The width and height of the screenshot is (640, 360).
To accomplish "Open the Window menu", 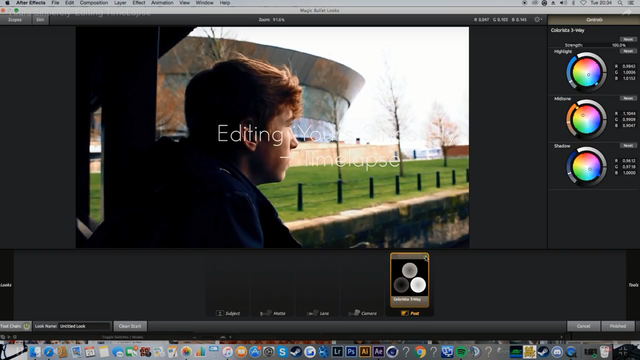I will pyautogui.click(x=204, y=3).
